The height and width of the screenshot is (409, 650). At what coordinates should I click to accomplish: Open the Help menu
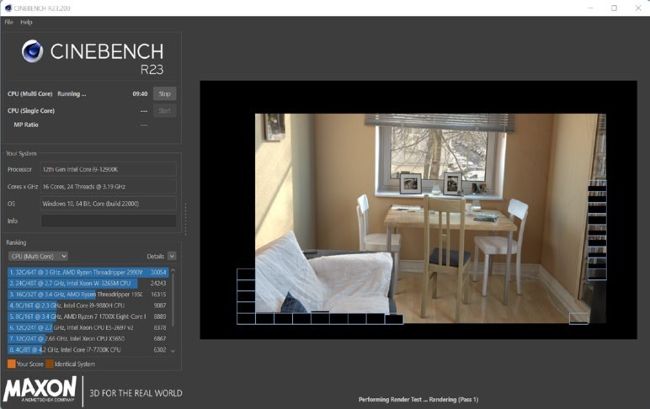(27, 21)
